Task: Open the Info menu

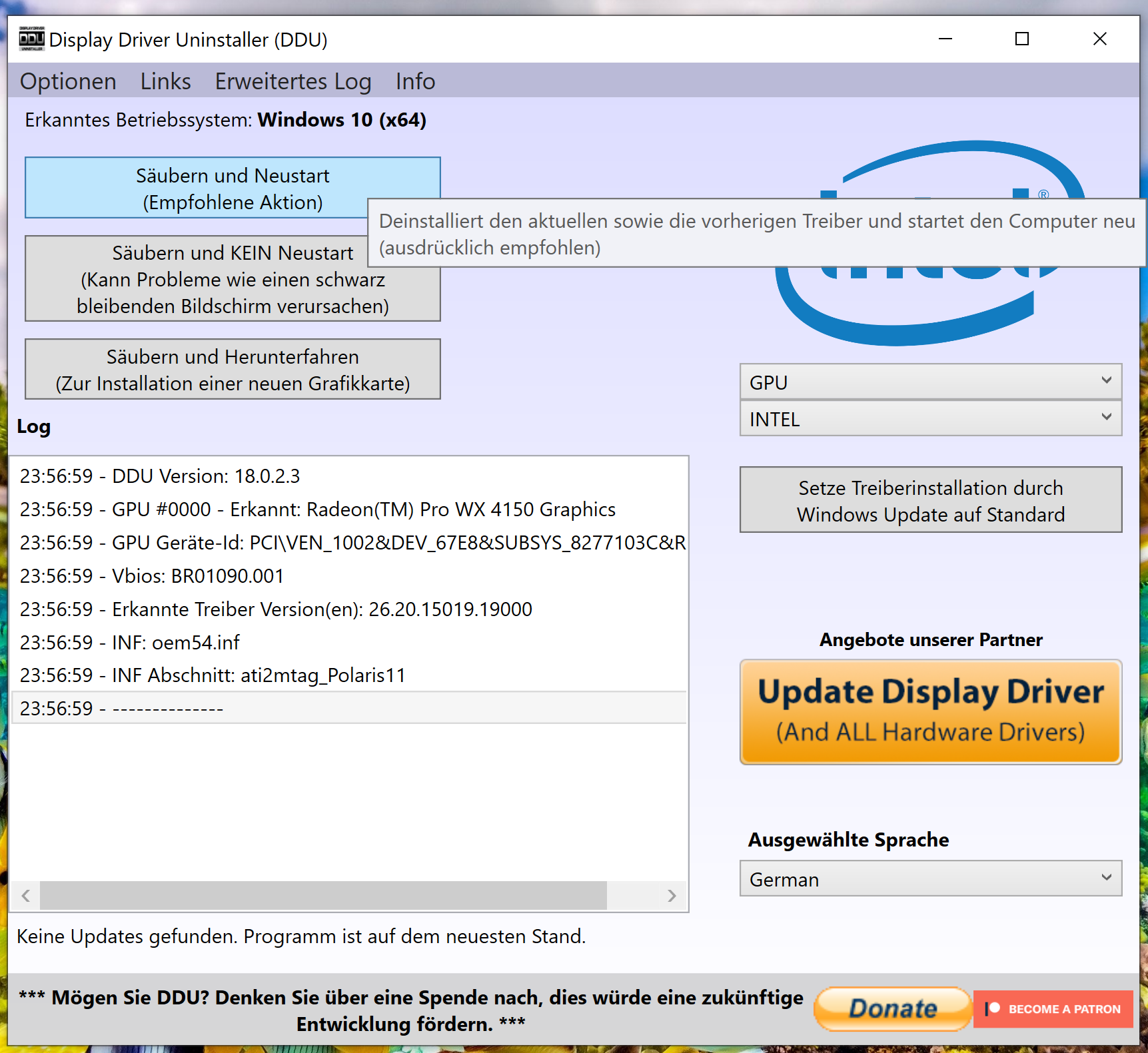Action: point(414,81)
